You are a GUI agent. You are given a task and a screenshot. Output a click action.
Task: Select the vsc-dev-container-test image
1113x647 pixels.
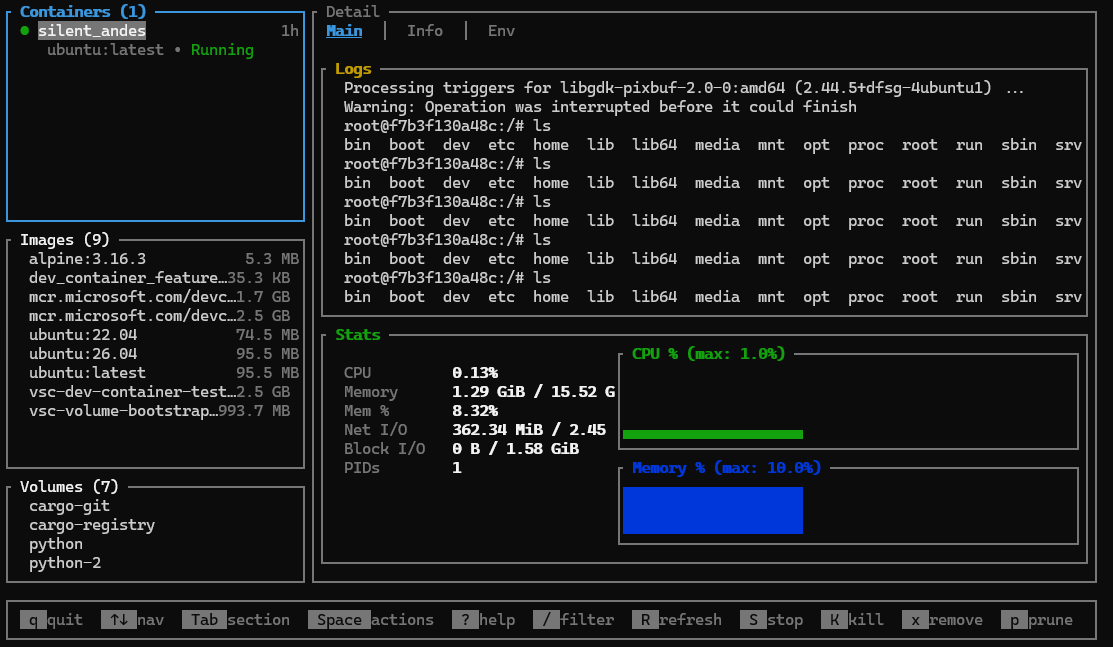tap(160, 391)
